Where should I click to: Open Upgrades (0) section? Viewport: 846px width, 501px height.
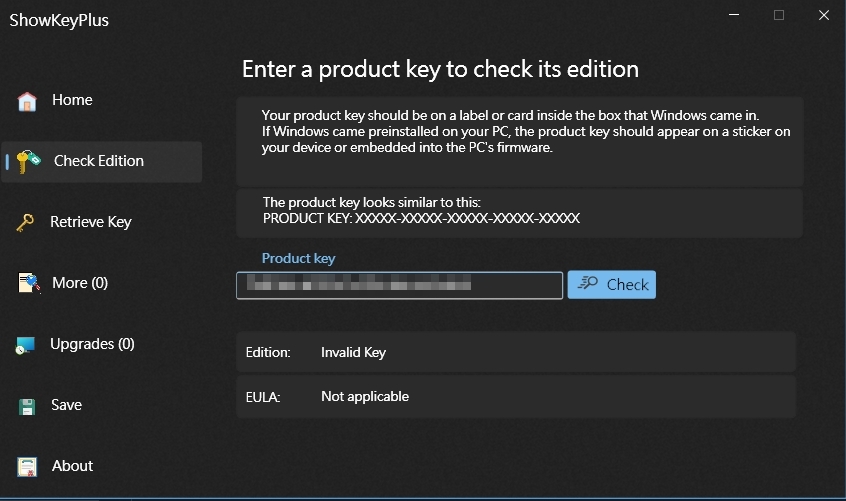(92, 344)
